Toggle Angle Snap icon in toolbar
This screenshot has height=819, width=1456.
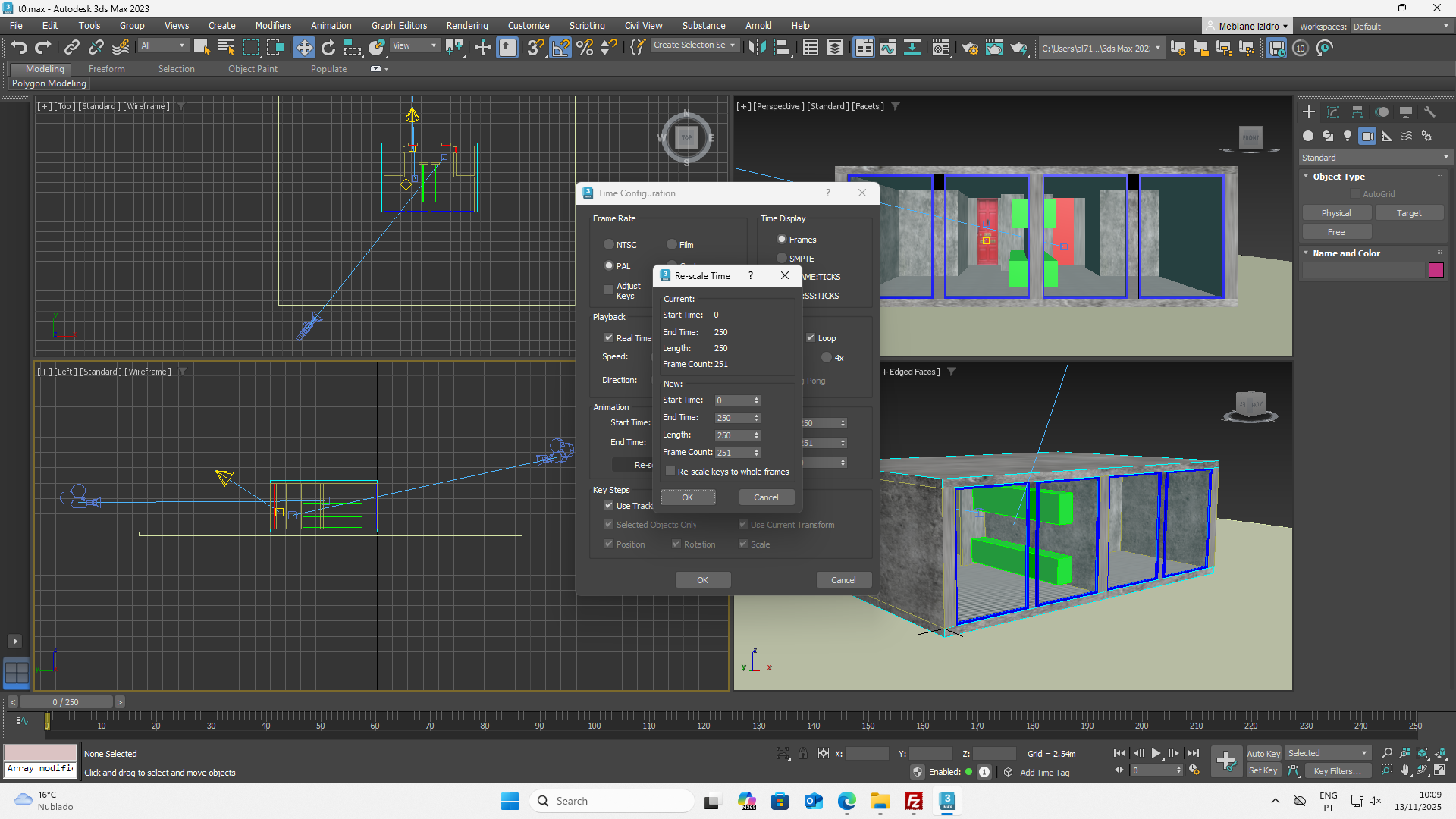pyautogui.click(x=560, y=48)
